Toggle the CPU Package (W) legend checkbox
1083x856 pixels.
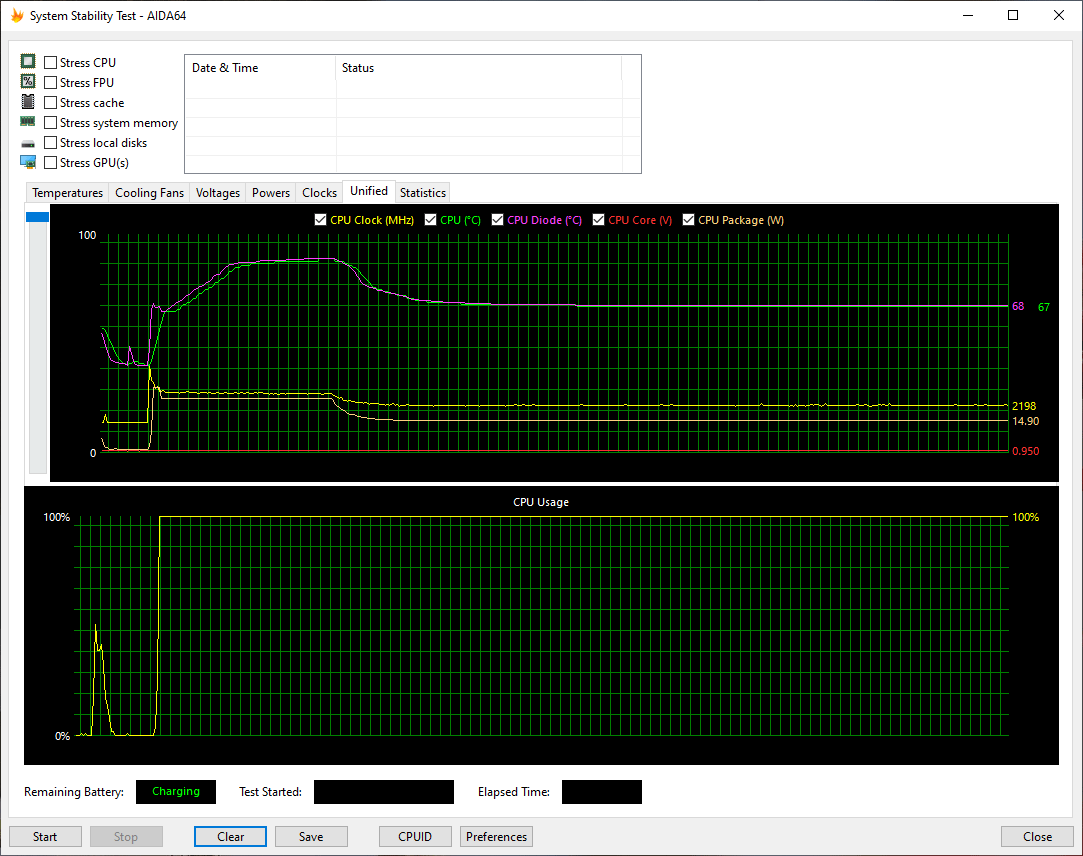688,220
